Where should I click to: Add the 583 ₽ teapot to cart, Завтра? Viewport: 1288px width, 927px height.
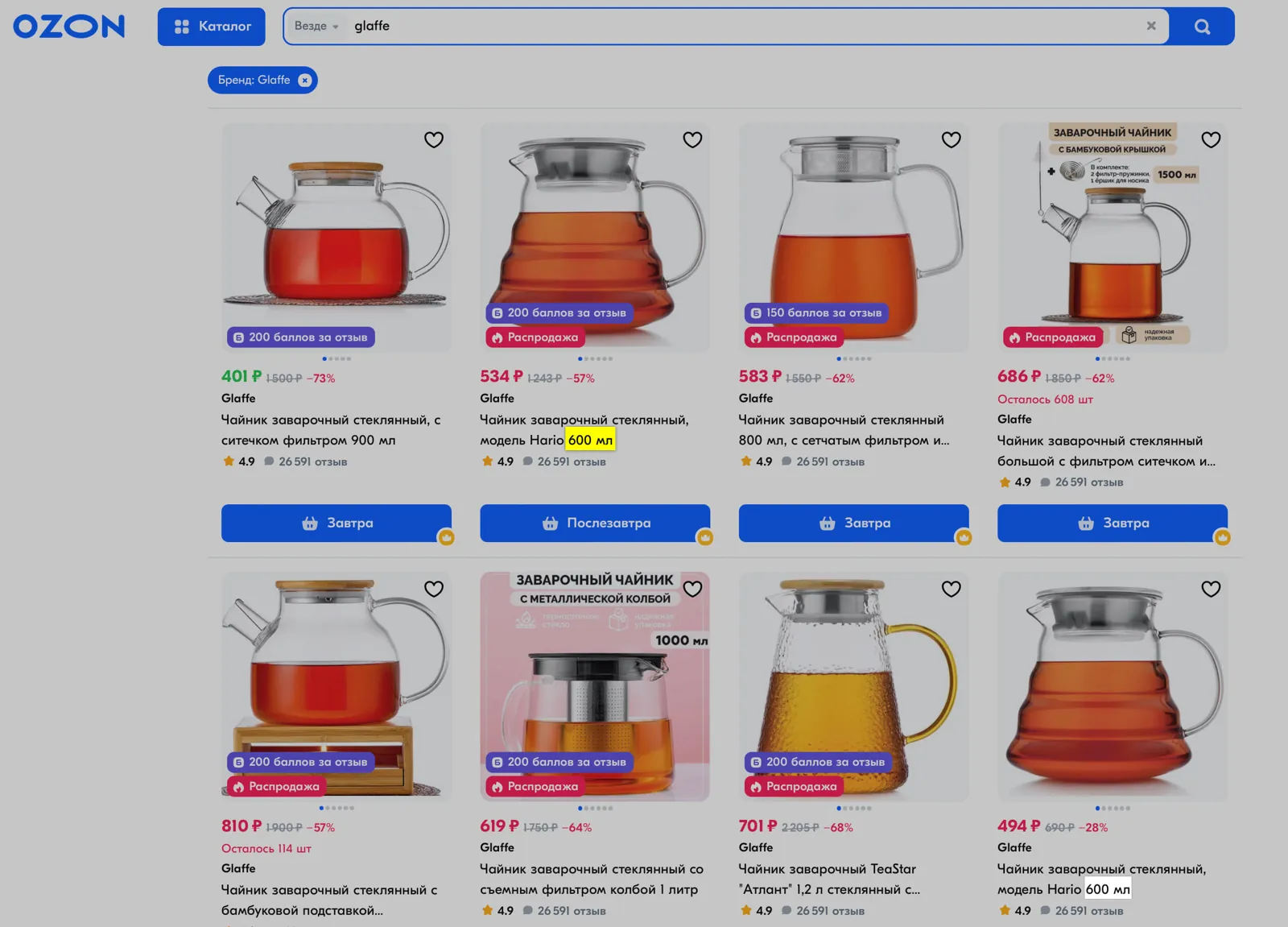[x=854, y=524]
